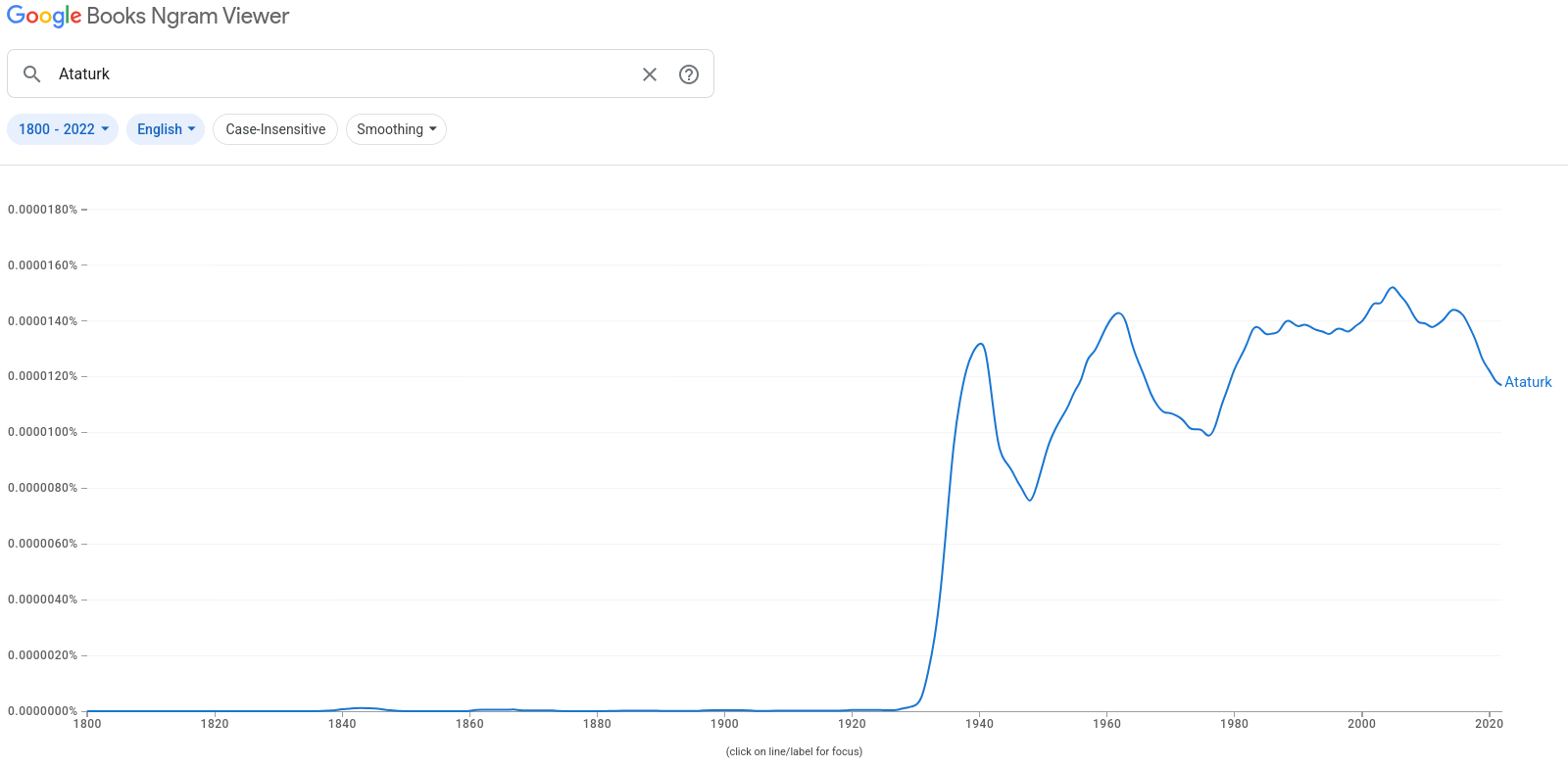Click the 1940 peak of the Ataturk line

click(980, 345)
